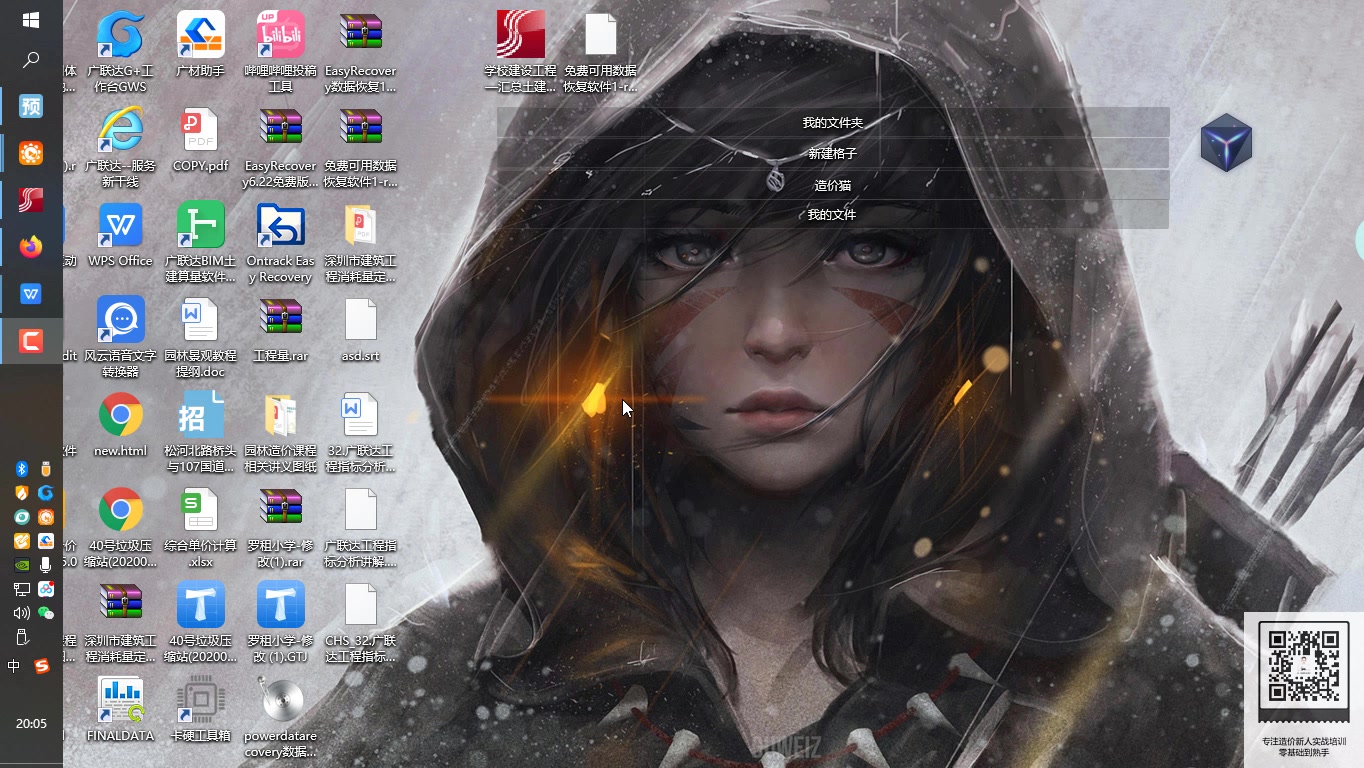Viewport: 1364px width, 768px height.
Task: Open the blue WPS taskbar icon
Action: point(31,294)
